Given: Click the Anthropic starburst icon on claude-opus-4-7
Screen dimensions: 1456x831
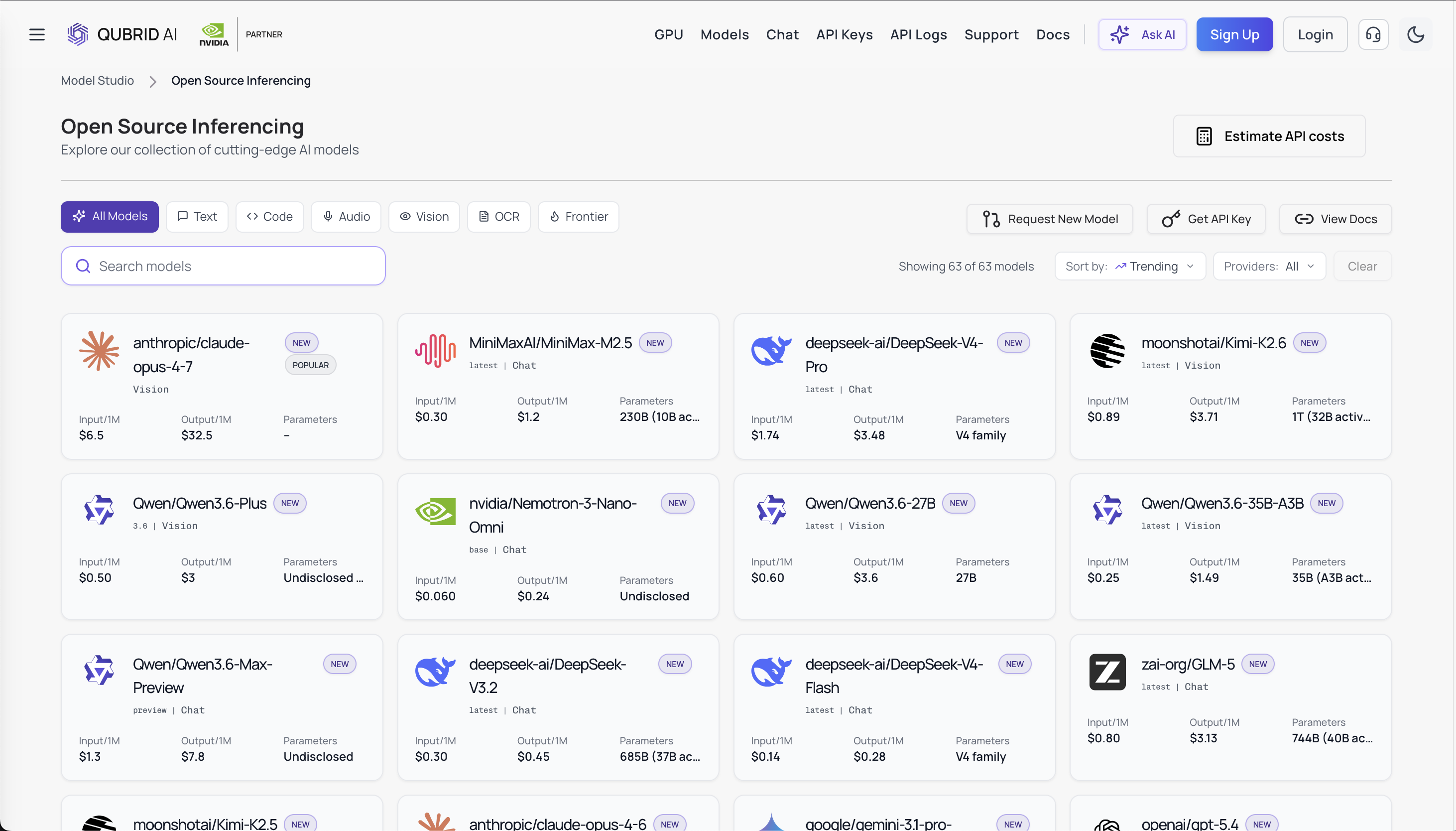Looking at the screenshot, I should pos(99,351).
